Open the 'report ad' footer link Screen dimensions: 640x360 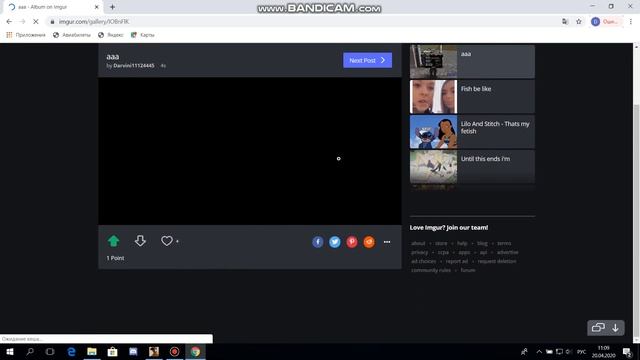(457, 261)
